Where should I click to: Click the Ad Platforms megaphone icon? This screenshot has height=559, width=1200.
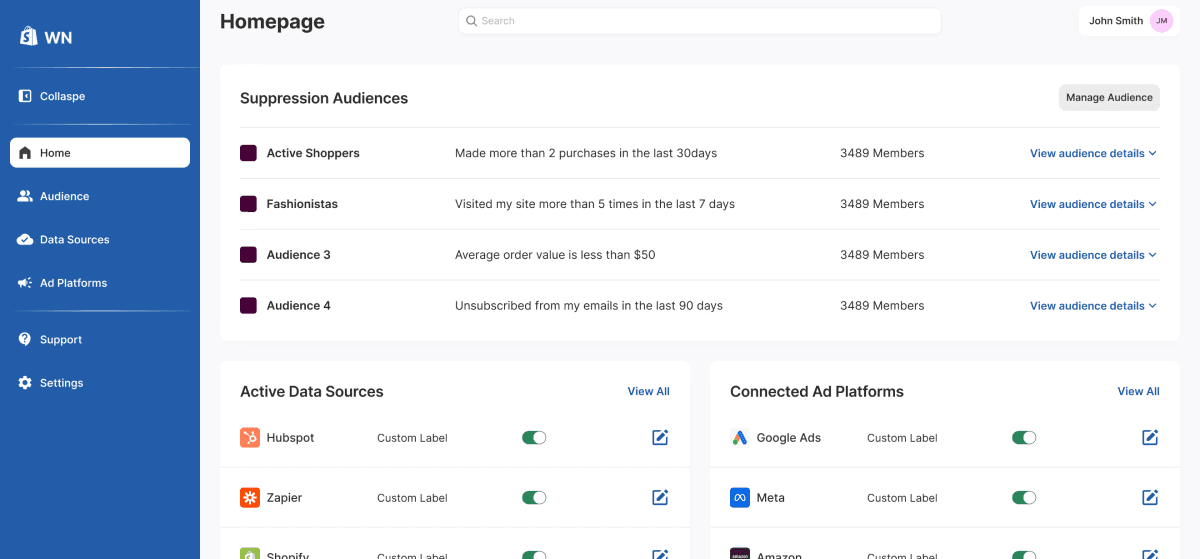[x=25, y=283]
